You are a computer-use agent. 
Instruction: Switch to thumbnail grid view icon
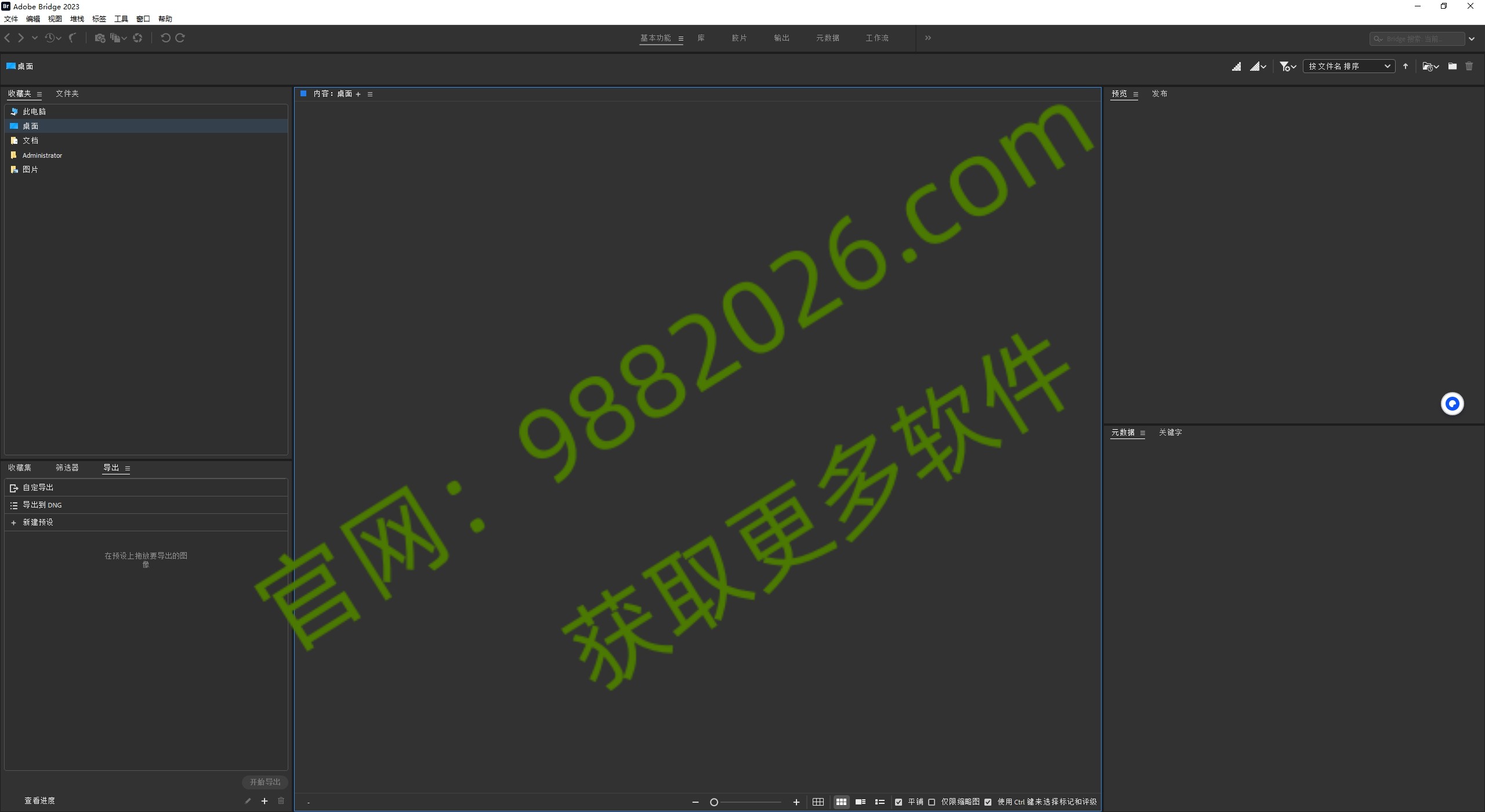(841, 802)
